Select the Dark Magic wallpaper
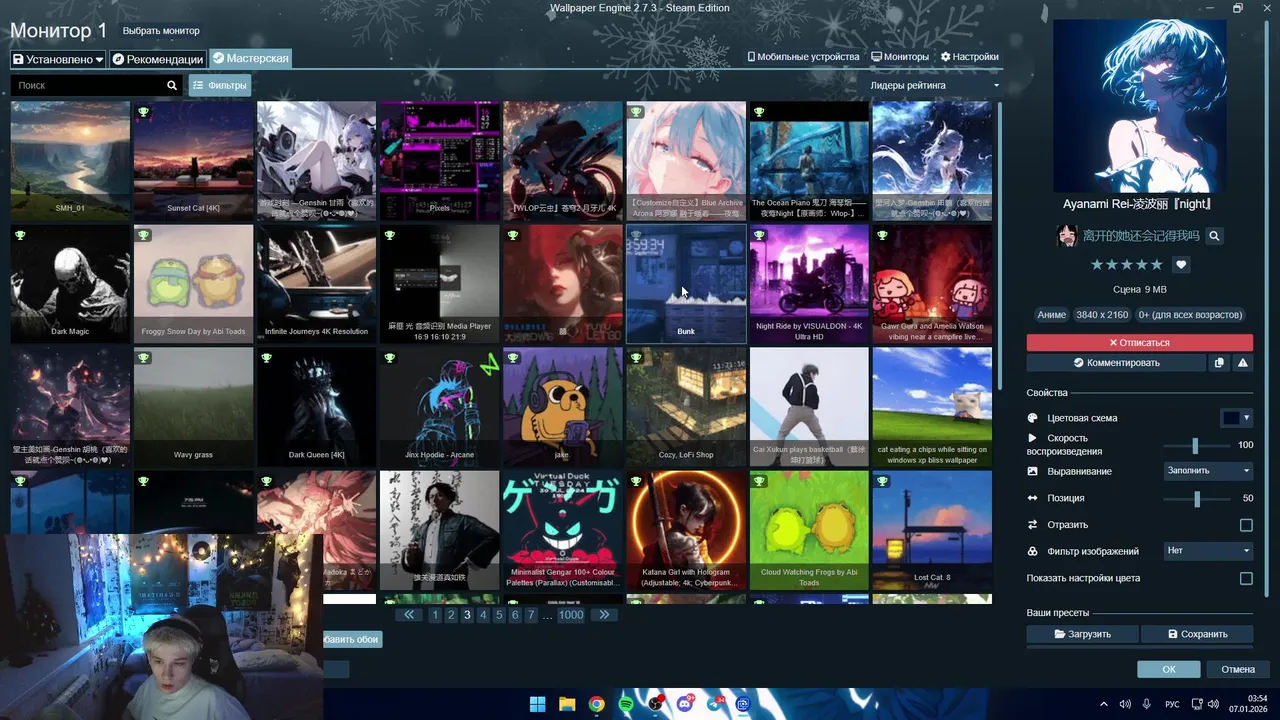 70,284
